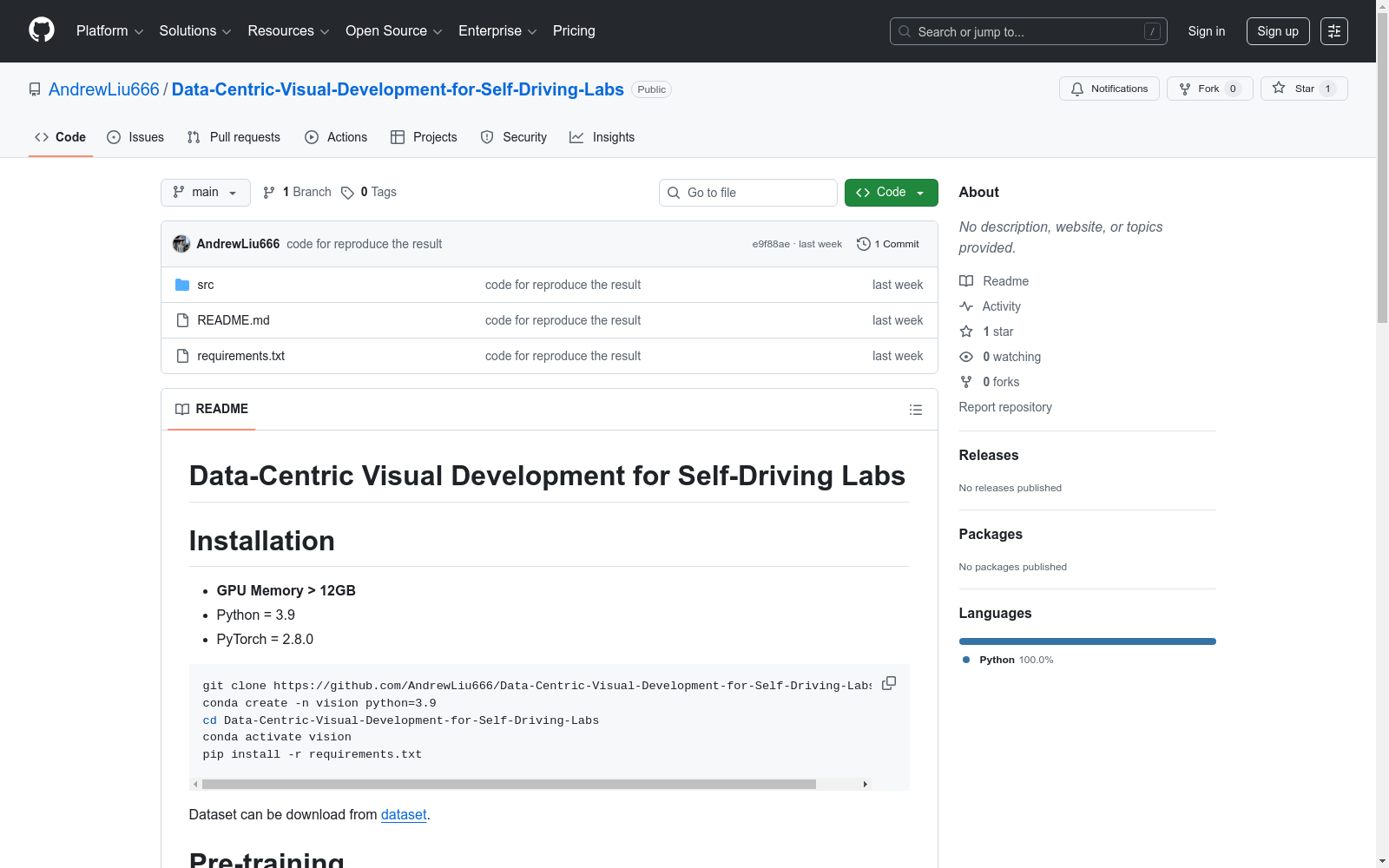The width and height of the screenshot is (1389, 868).
Task: Click the Python language bar
Action: point(1088,641)
